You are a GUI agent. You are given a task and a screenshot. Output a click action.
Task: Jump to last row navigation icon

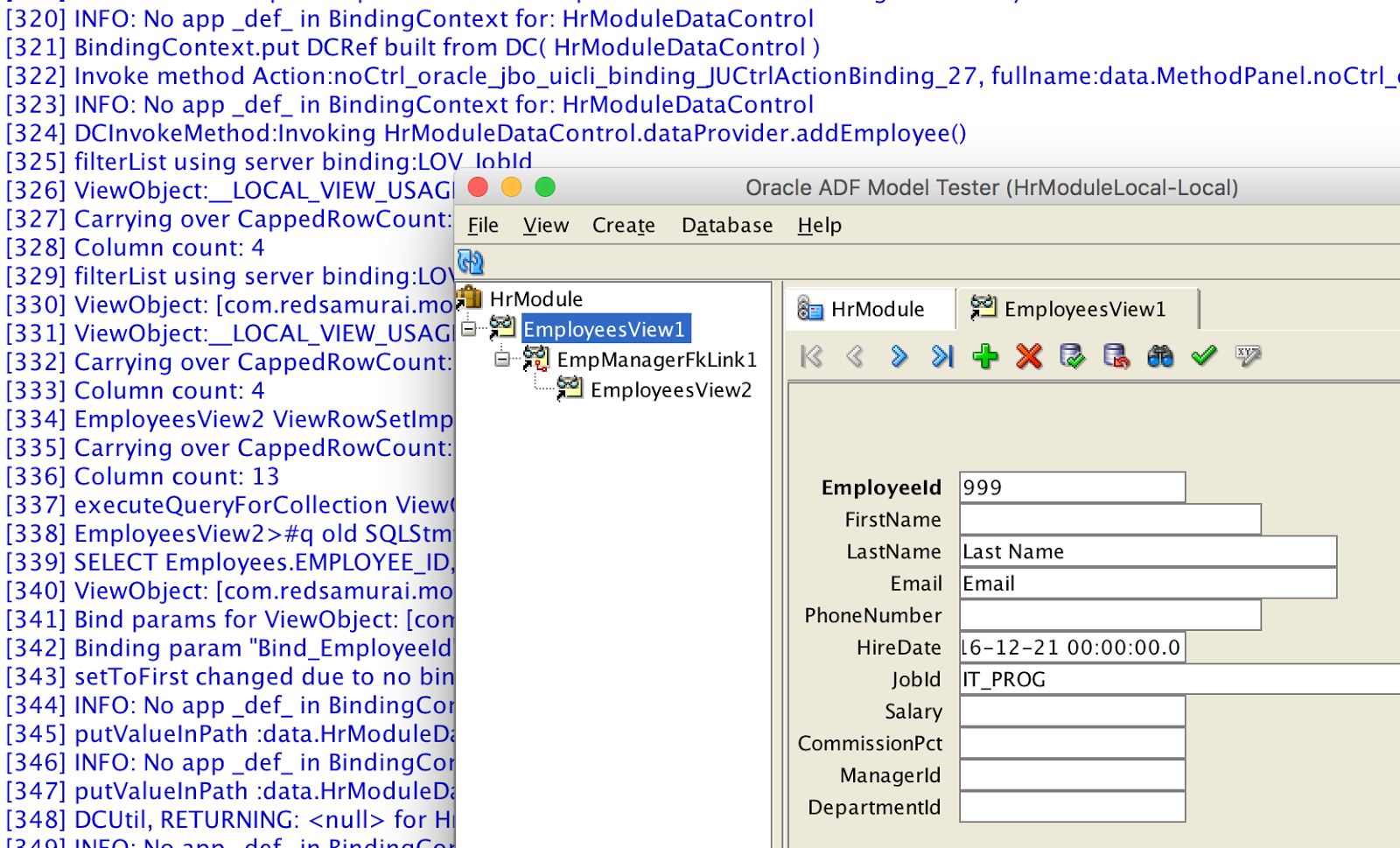pos(942,356)
